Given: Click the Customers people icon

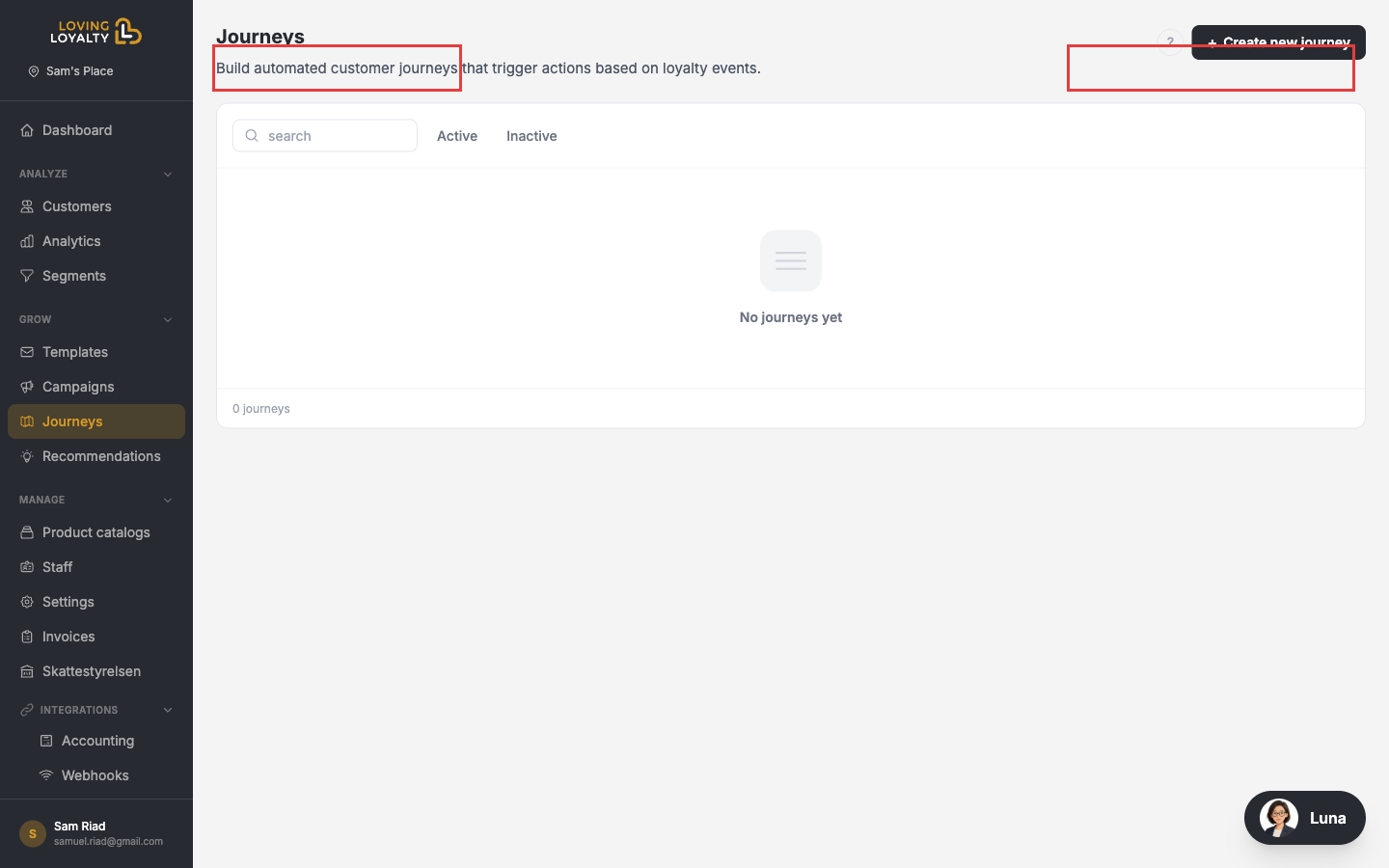Looking at the screenshot, I should click(27, 206).
